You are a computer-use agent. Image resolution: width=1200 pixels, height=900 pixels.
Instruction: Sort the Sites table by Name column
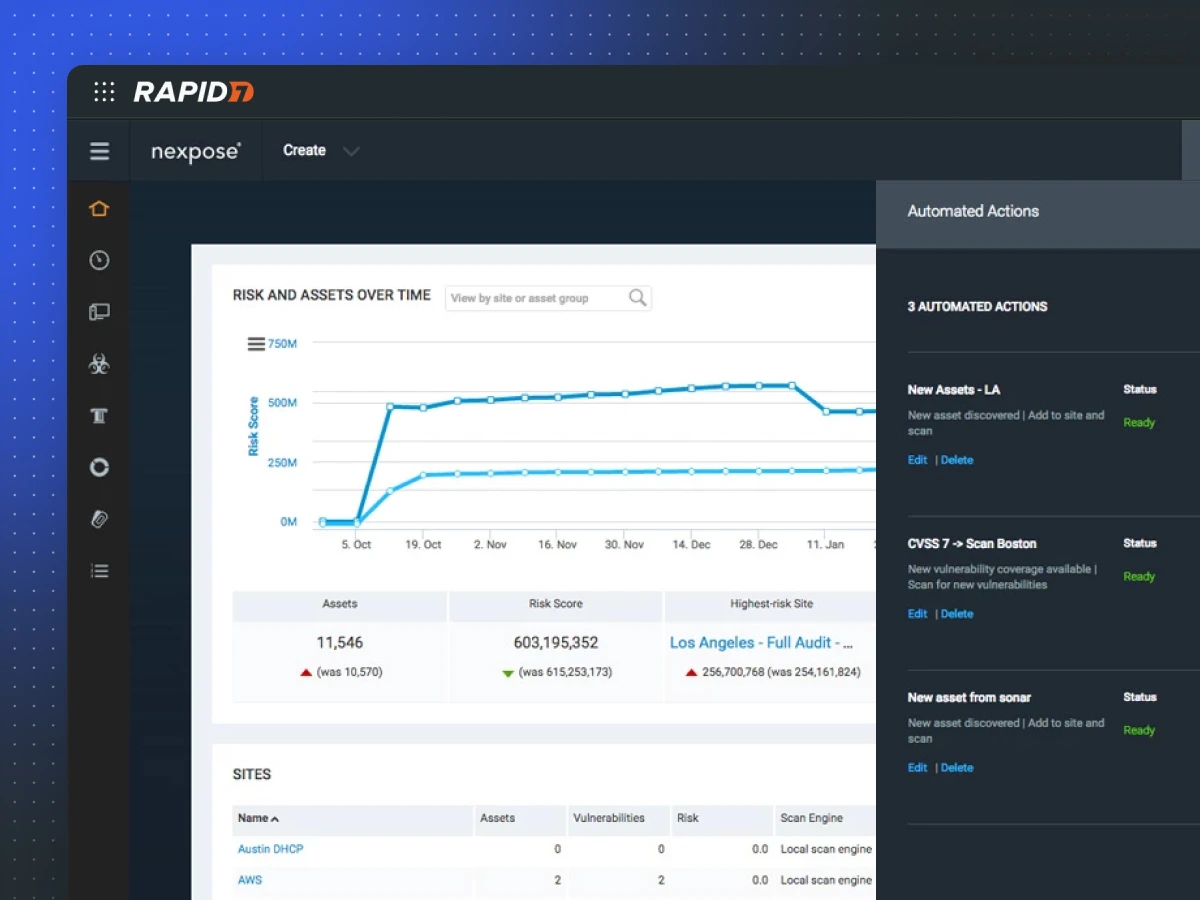coord(260,818)
